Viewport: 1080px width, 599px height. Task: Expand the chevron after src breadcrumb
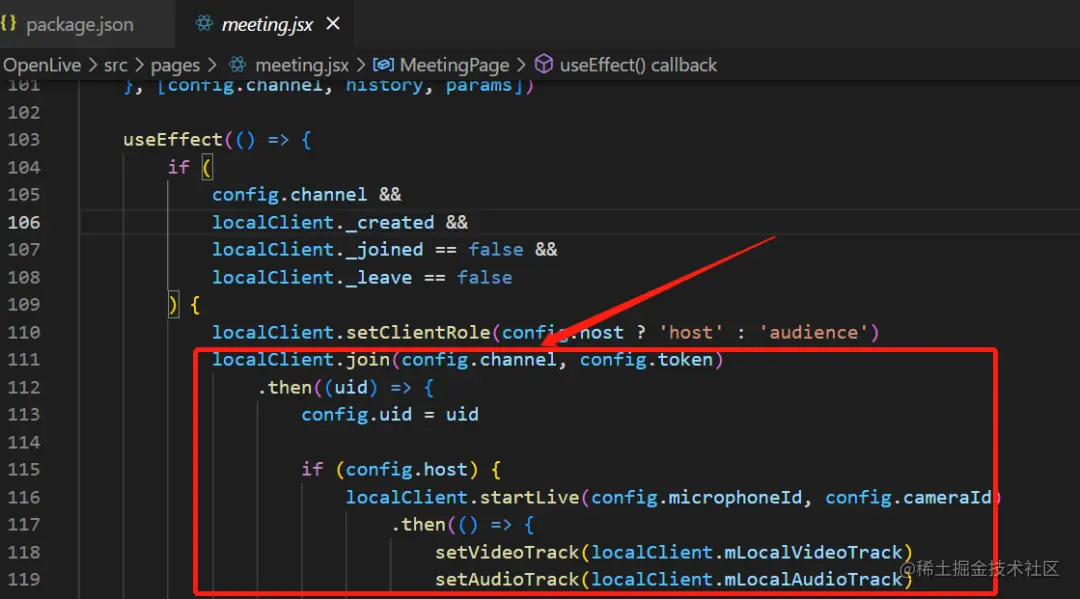tap(139, 65)
